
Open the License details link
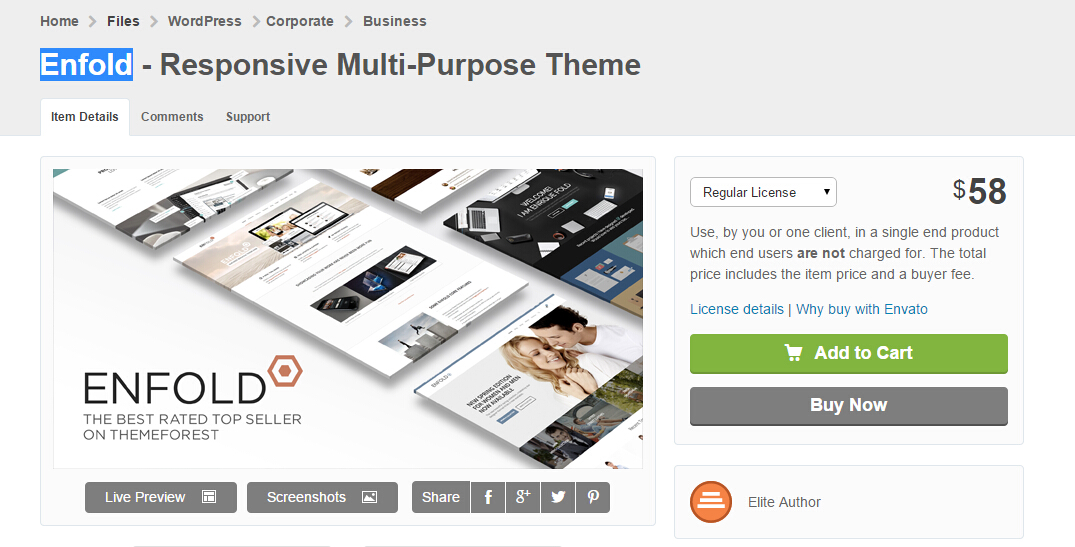point(736,309)
